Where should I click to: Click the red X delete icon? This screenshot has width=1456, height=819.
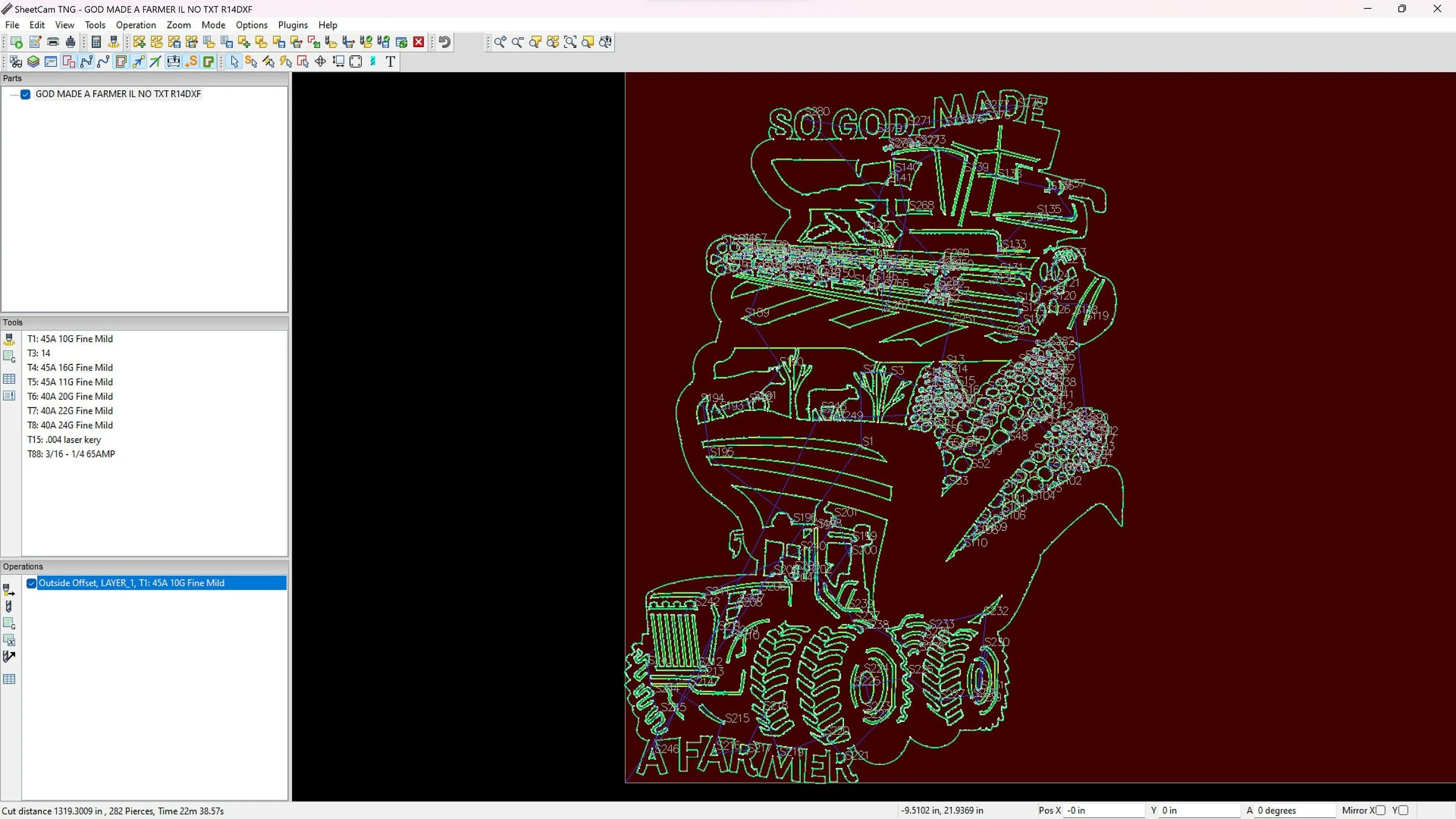click(419, 42)
